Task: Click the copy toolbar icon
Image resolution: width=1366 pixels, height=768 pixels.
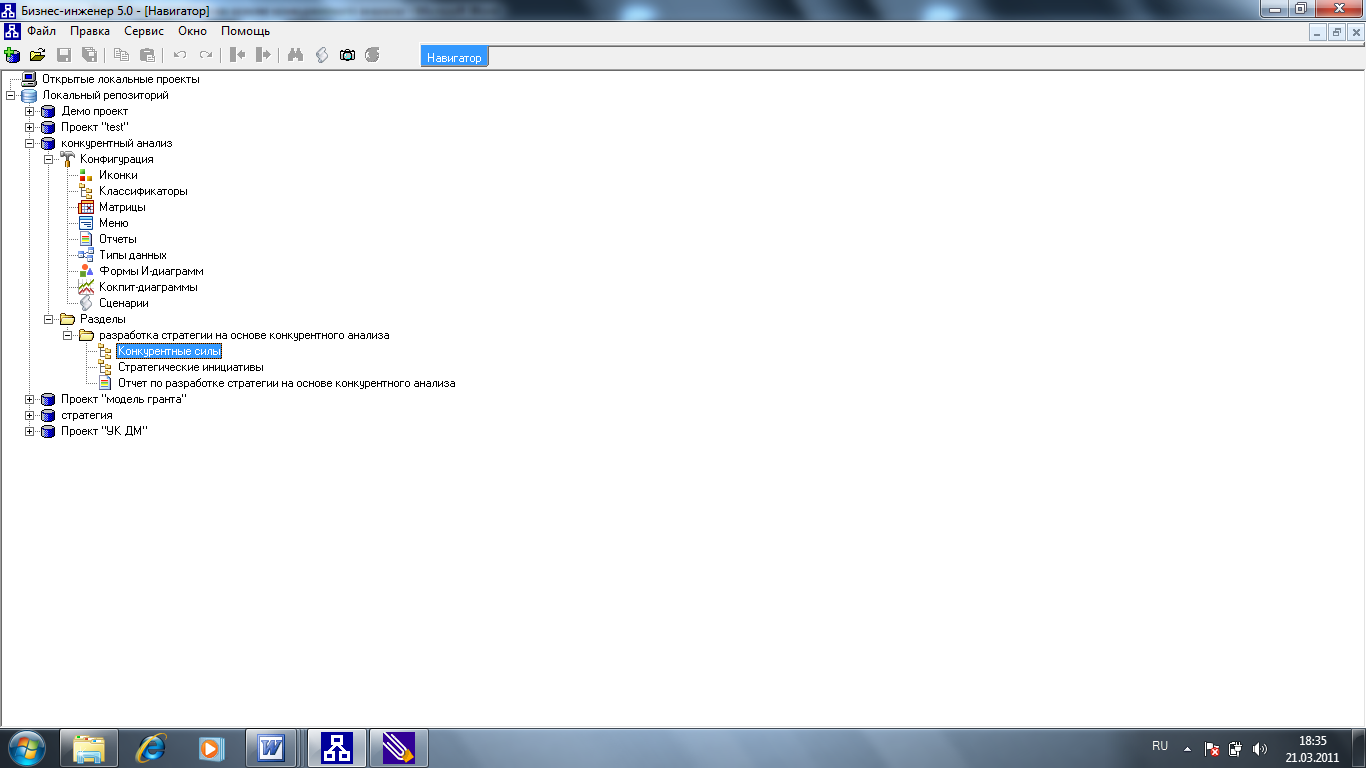Action: click(121, 55)
